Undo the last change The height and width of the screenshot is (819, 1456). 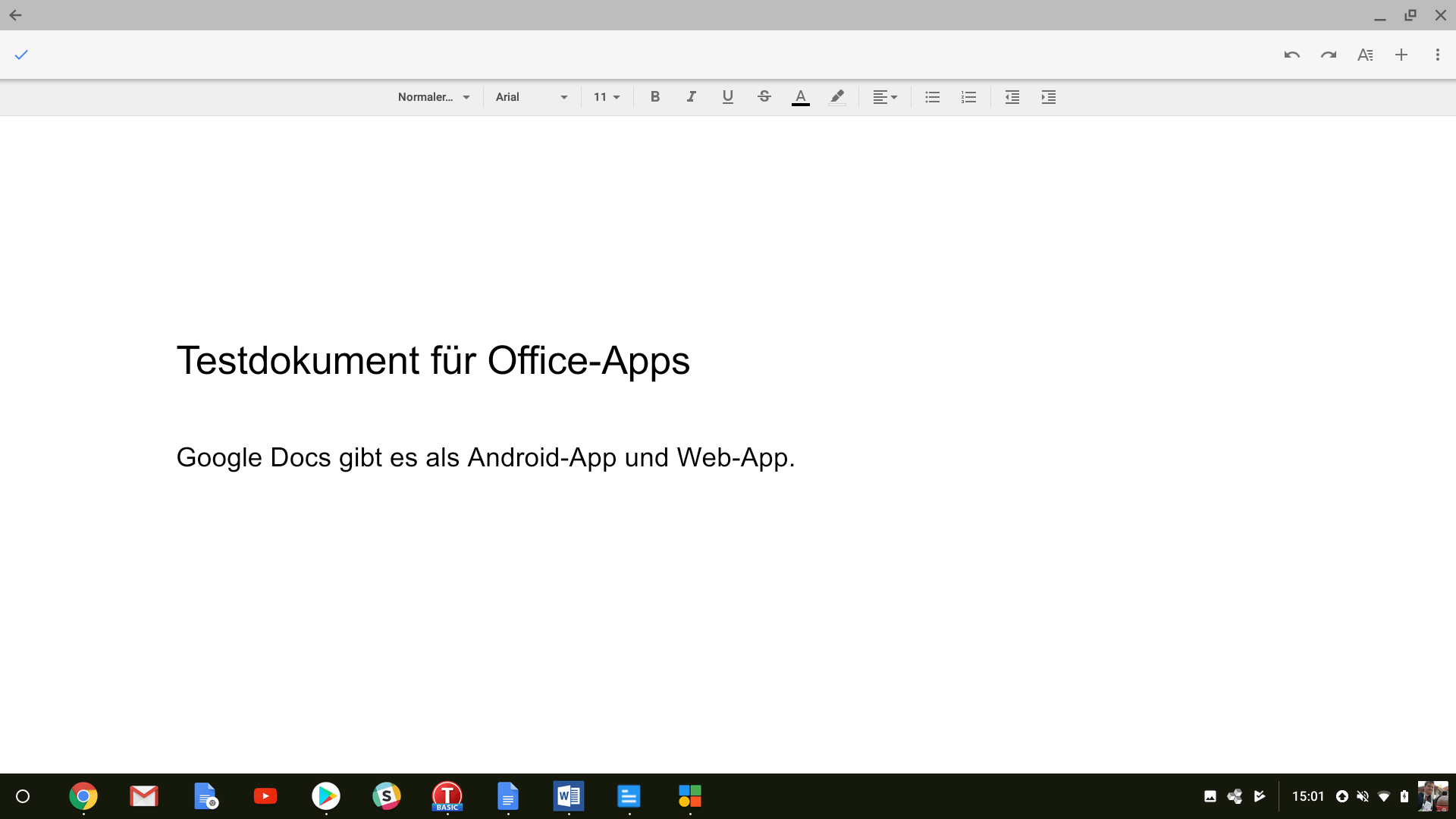(x=1291, y=55)
